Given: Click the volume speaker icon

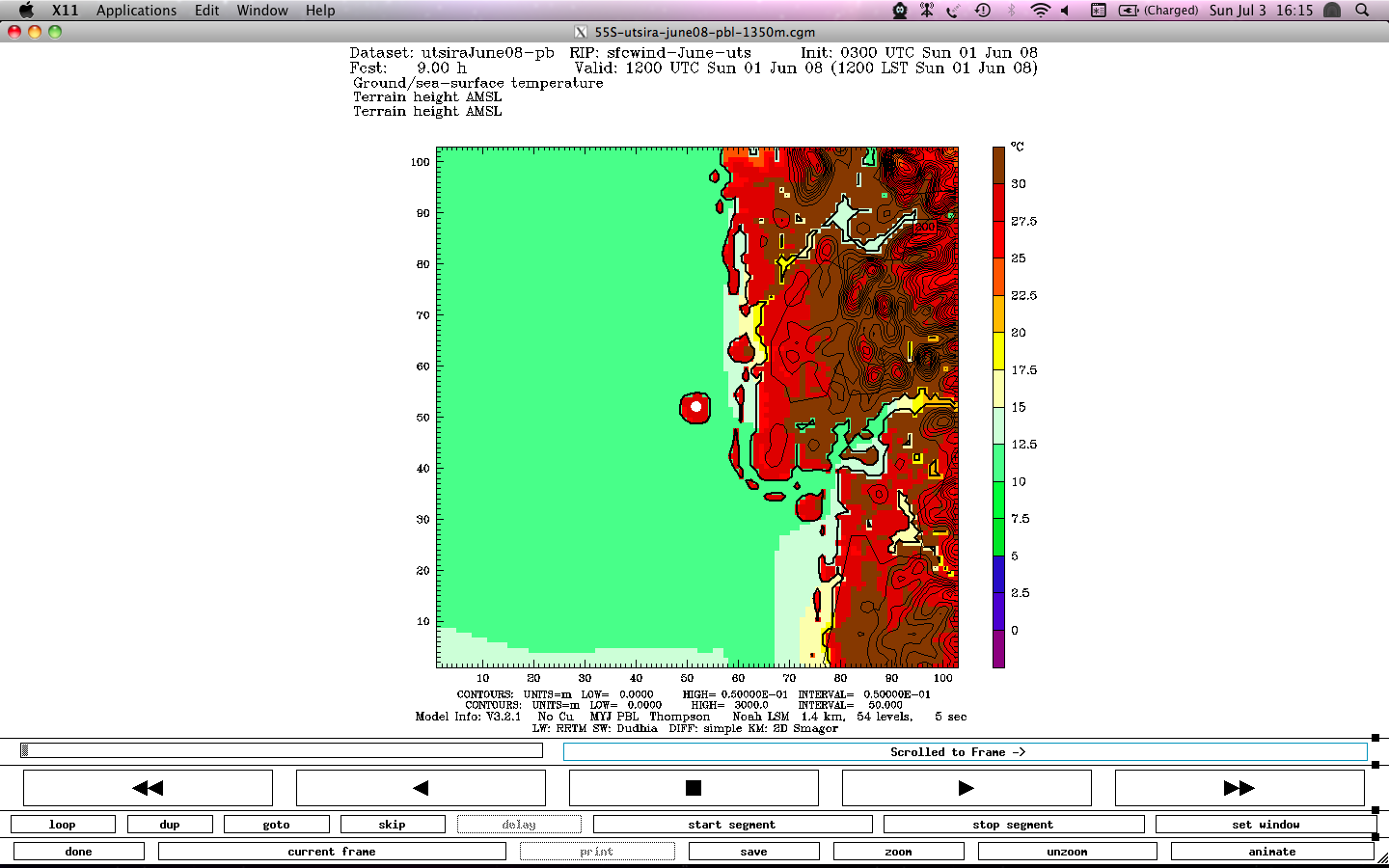Looking at the screenshot, I should coord(1066,11).
